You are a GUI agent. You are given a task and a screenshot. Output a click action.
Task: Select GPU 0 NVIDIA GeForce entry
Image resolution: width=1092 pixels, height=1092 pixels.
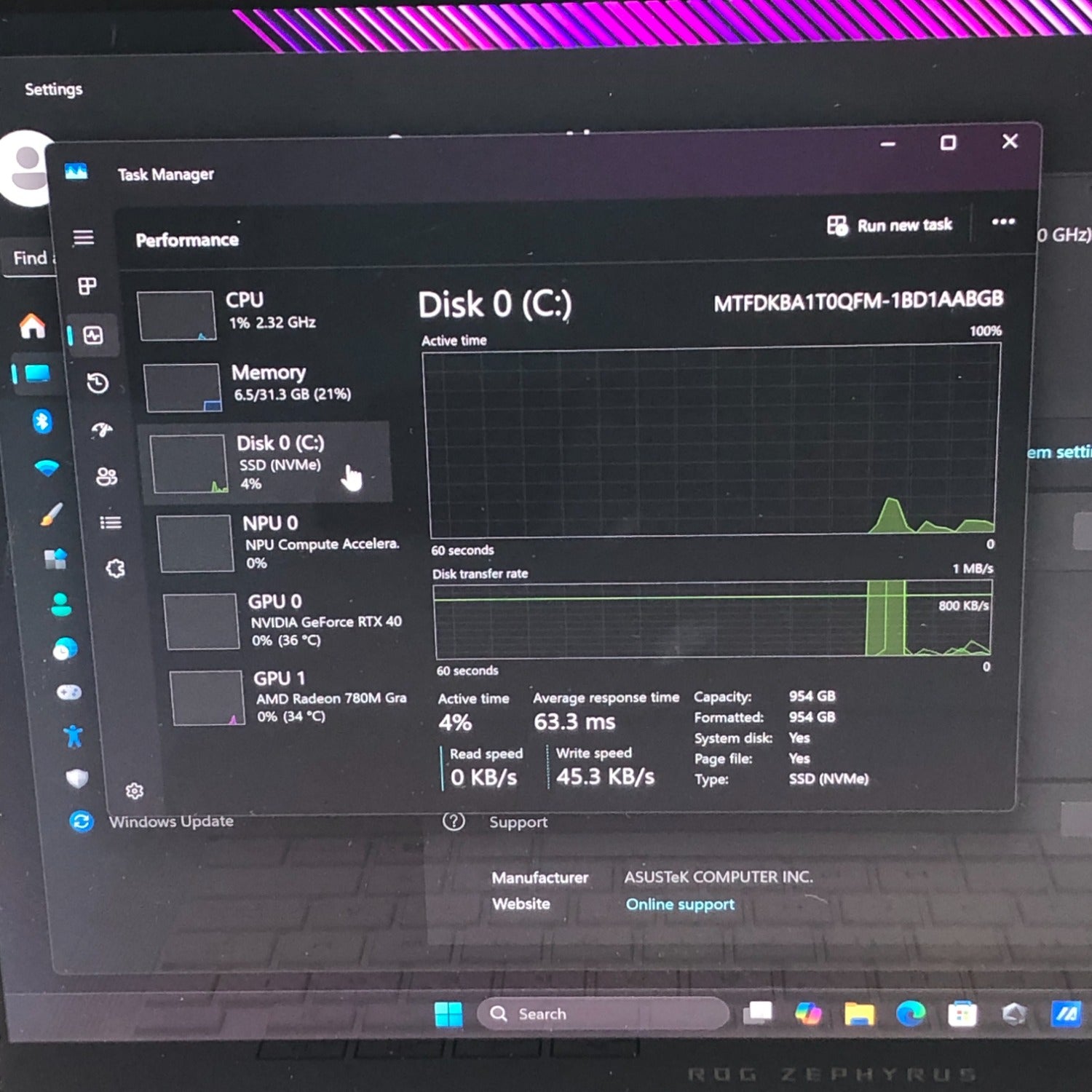pos(285,620)
